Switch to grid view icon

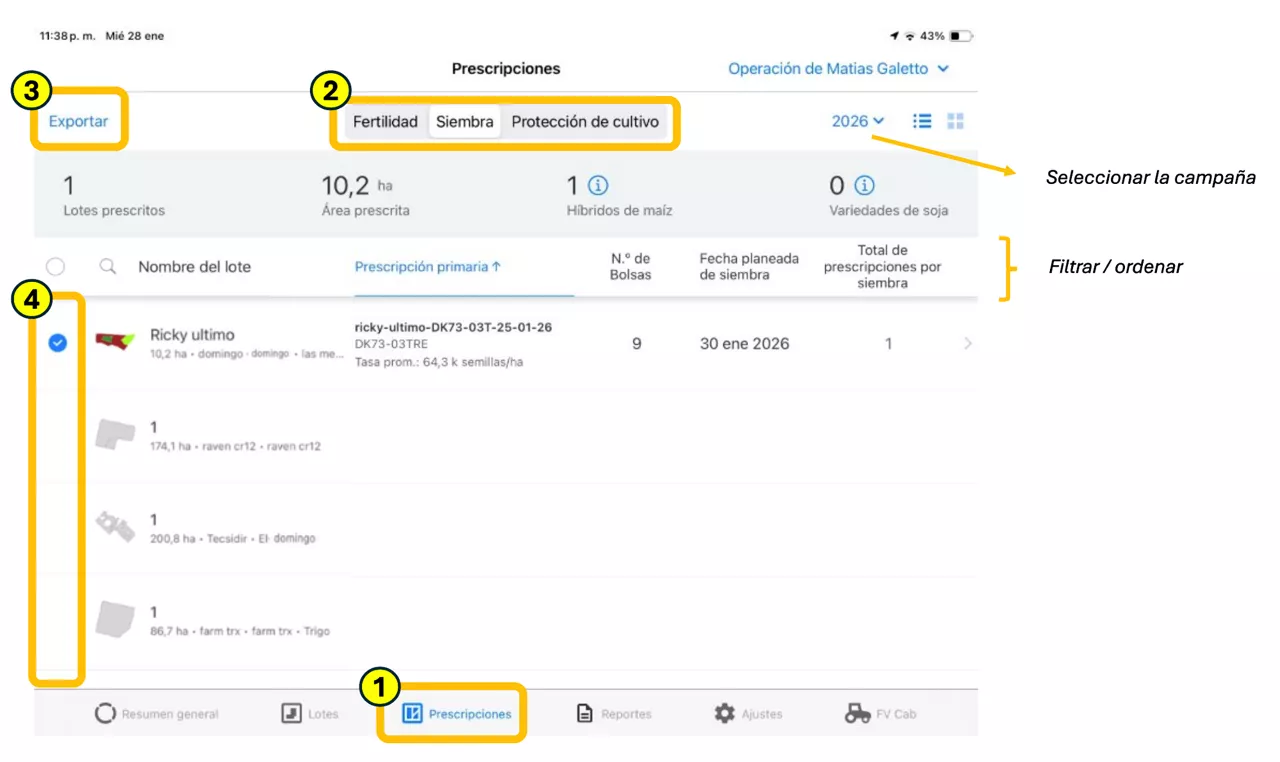(955, 121)
